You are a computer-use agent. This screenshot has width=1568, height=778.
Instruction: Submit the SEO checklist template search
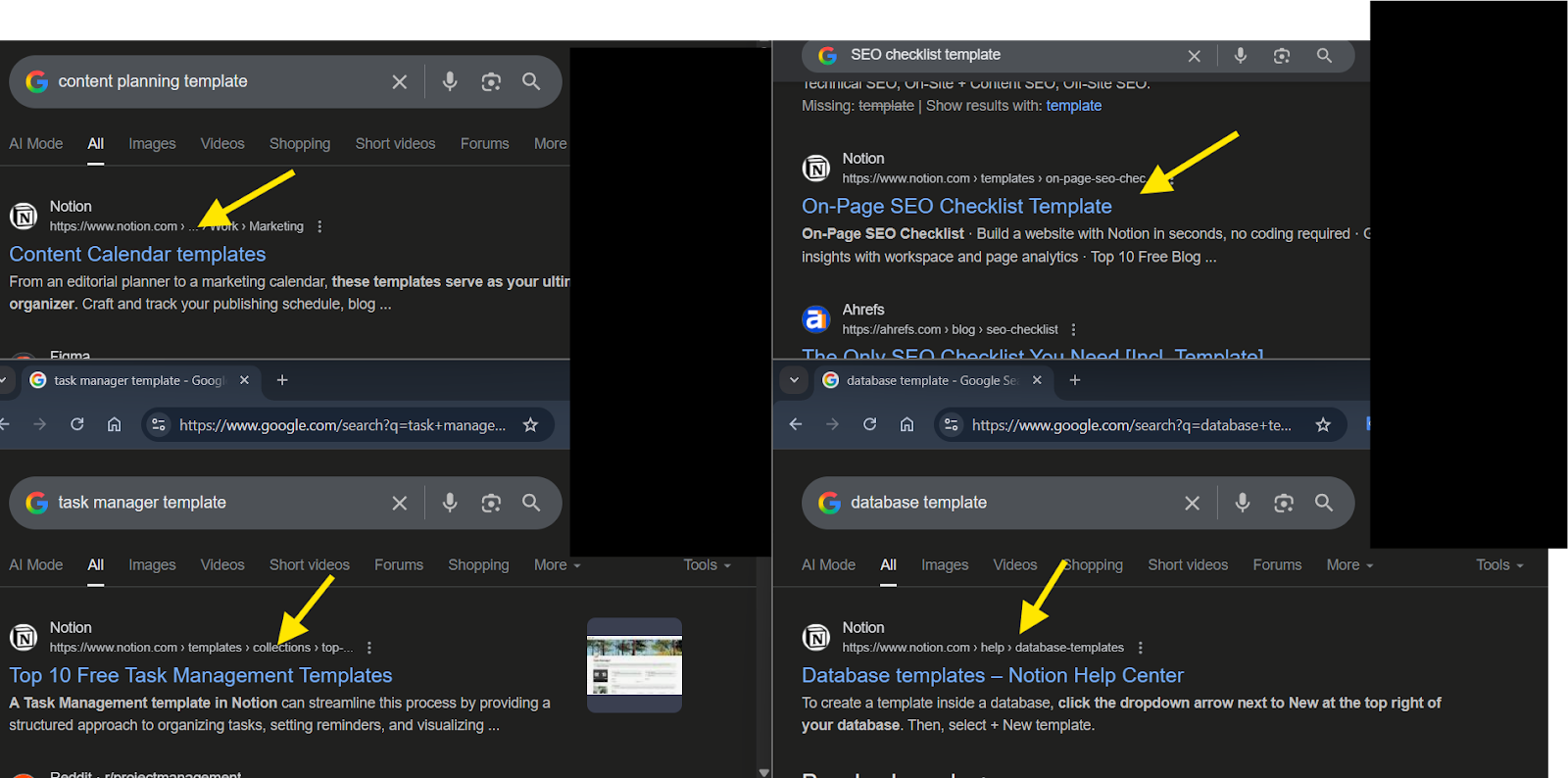[x=1324, y=56]
